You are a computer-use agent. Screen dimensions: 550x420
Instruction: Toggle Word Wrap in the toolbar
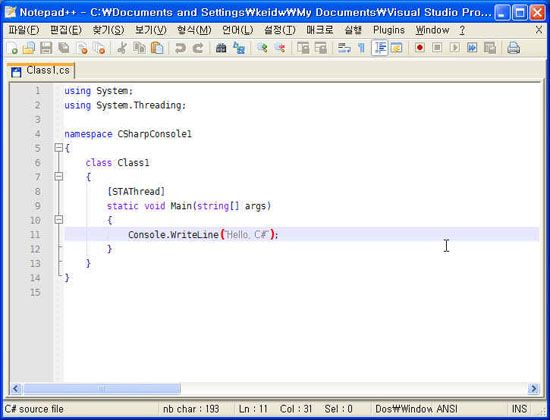tap(344, 48)
